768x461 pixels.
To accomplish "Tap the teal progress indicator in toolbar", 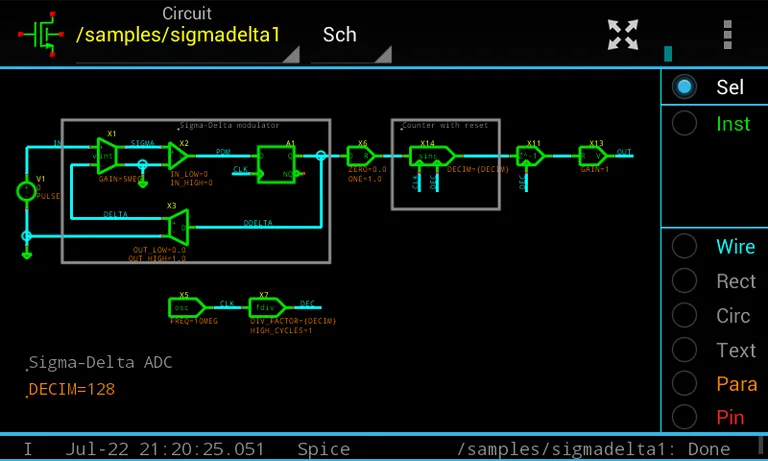I will (668, 53).
